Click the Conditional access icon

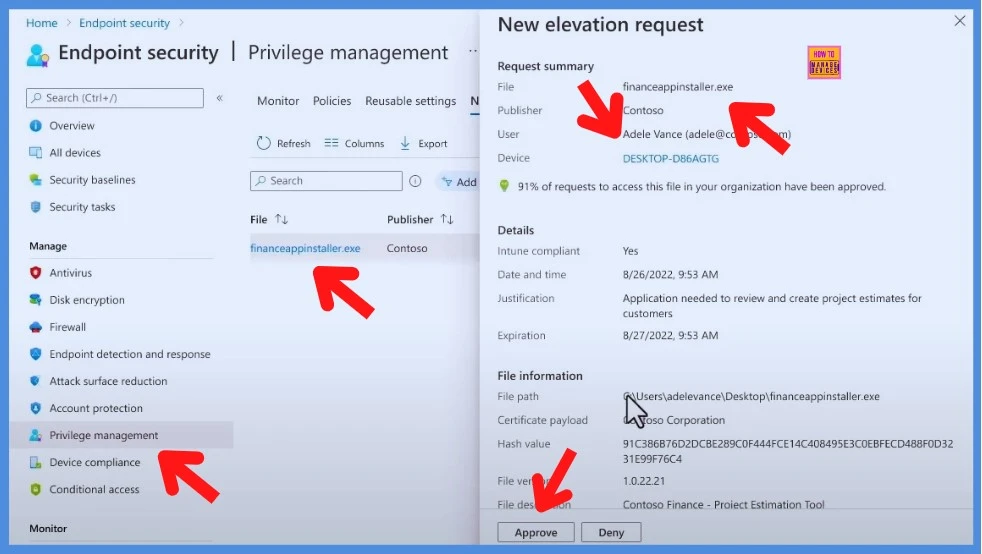pos(36,489)
